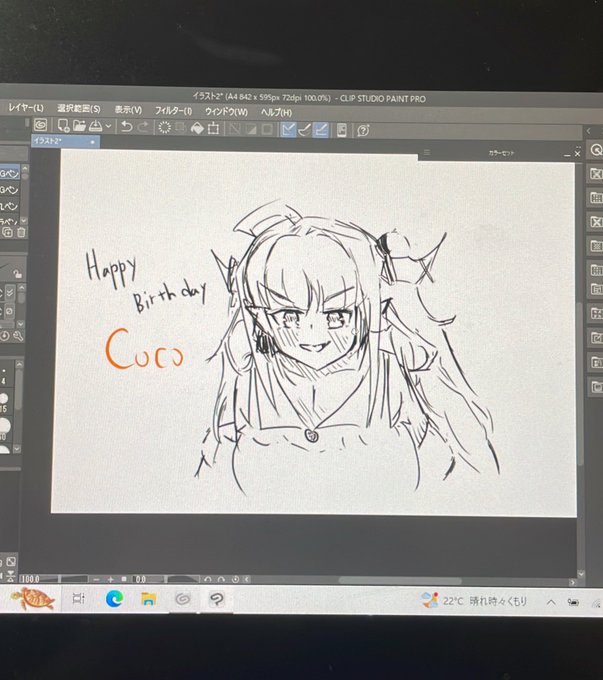Open the レイヤー(L) menu
The image size is (603, 680).
coord(26,108)
